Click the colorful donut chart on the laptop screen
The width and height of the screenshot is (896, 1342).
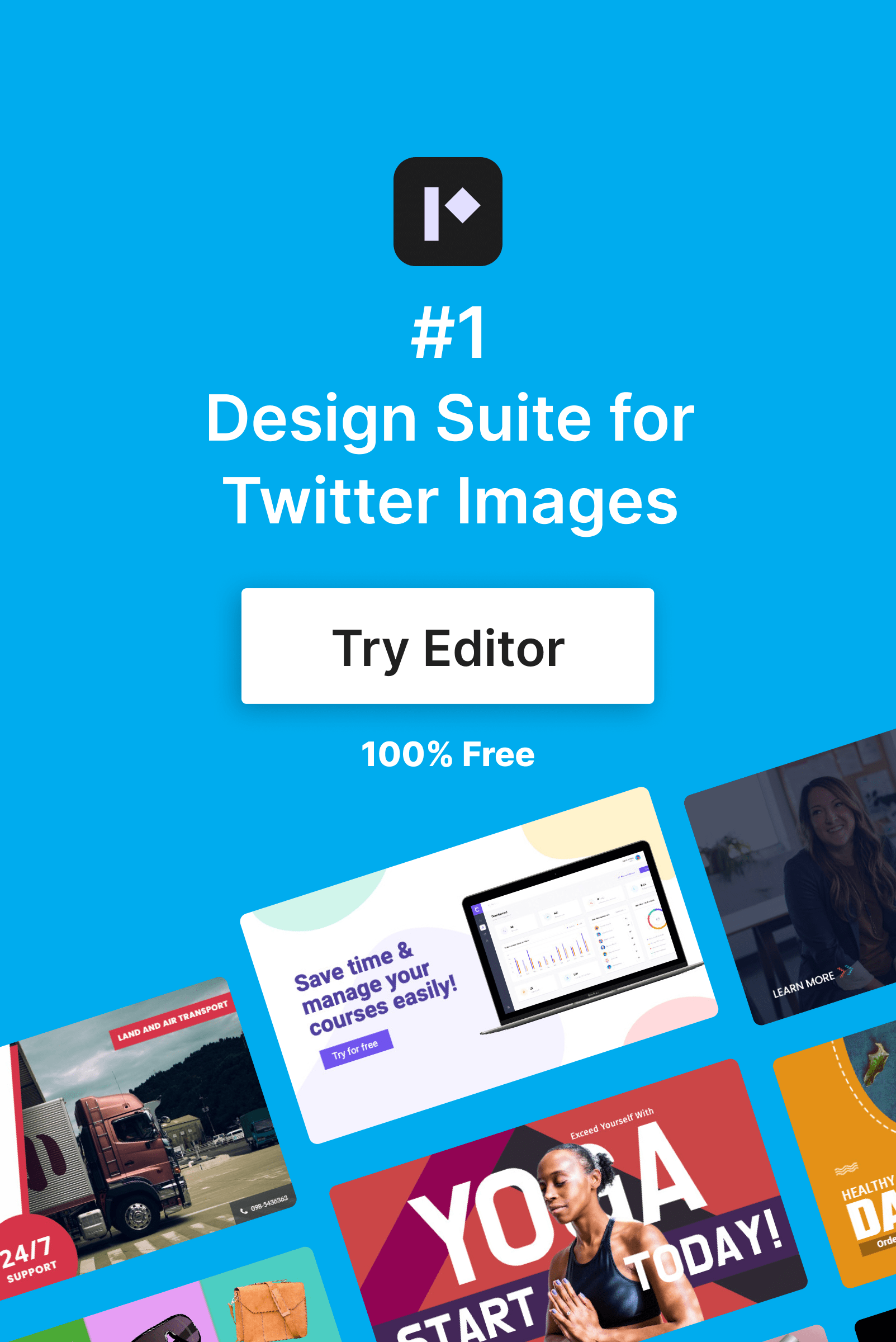658,919
